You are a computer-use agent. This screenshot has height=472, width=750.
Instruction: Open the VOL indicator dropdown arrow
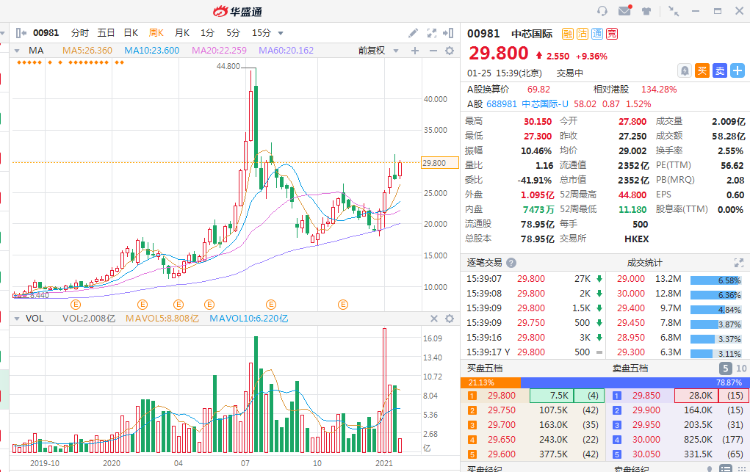17,319
